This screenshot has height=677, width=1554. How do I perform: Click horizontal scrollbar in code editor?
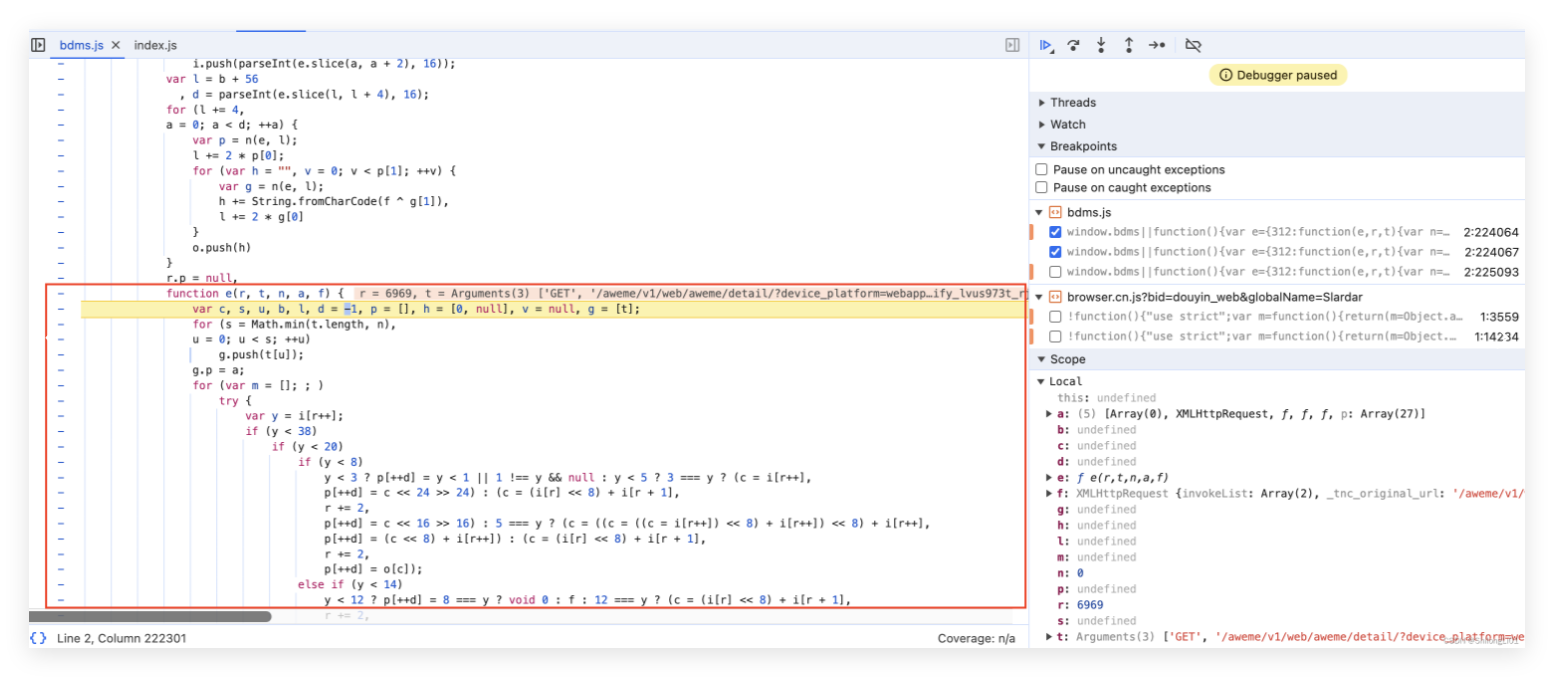(150, 617)
